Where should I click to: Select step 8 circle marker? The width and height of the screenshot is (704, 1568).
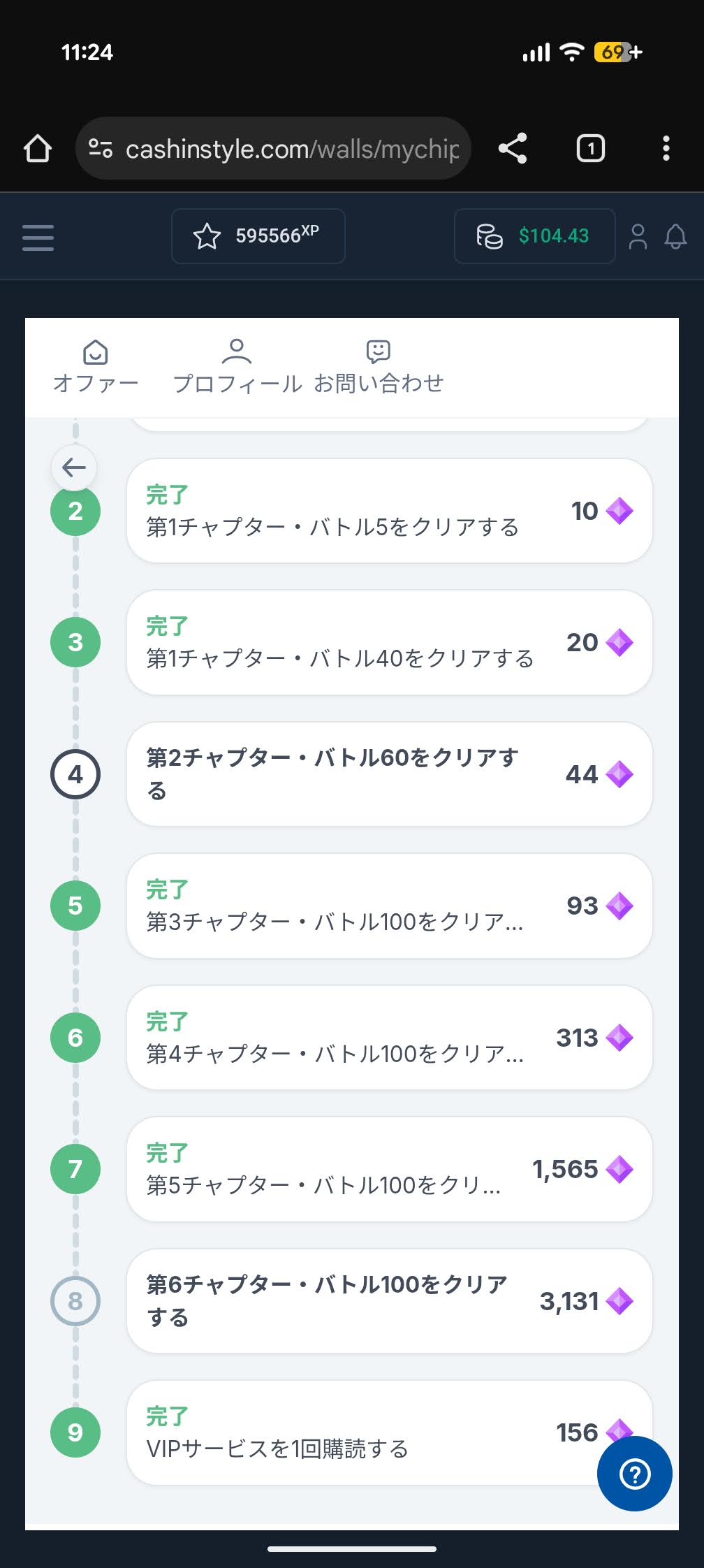click(x=75, y=1301)
